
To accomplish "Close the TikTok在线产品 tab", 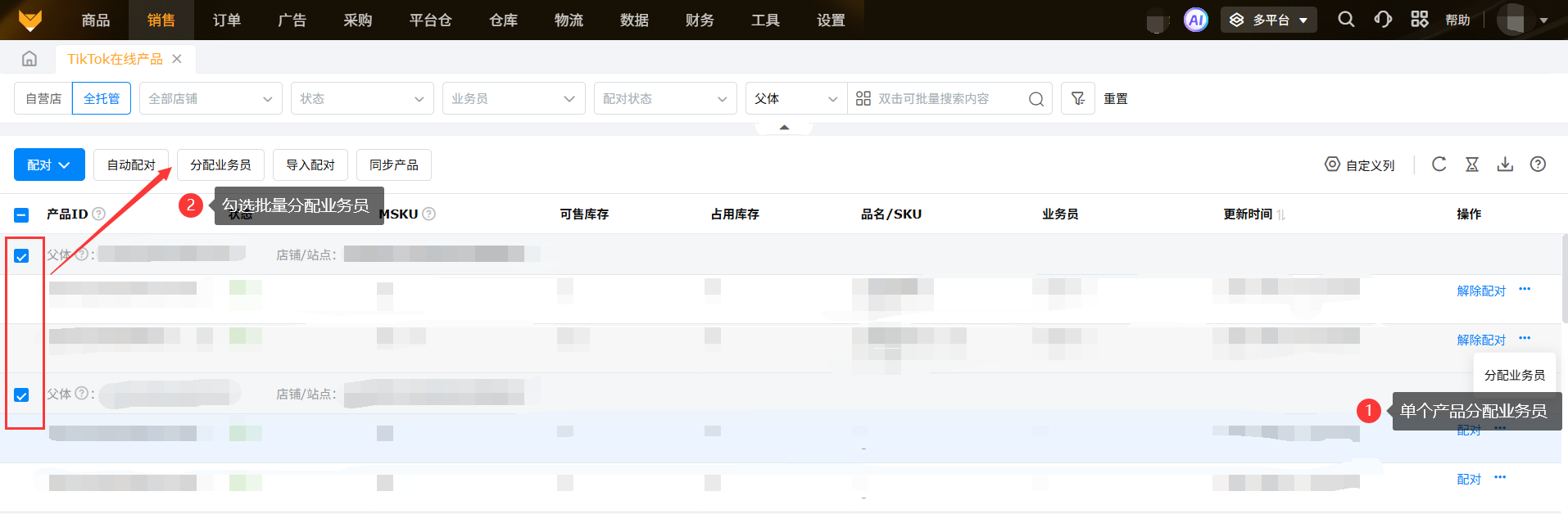I will (x=177, y=59).
